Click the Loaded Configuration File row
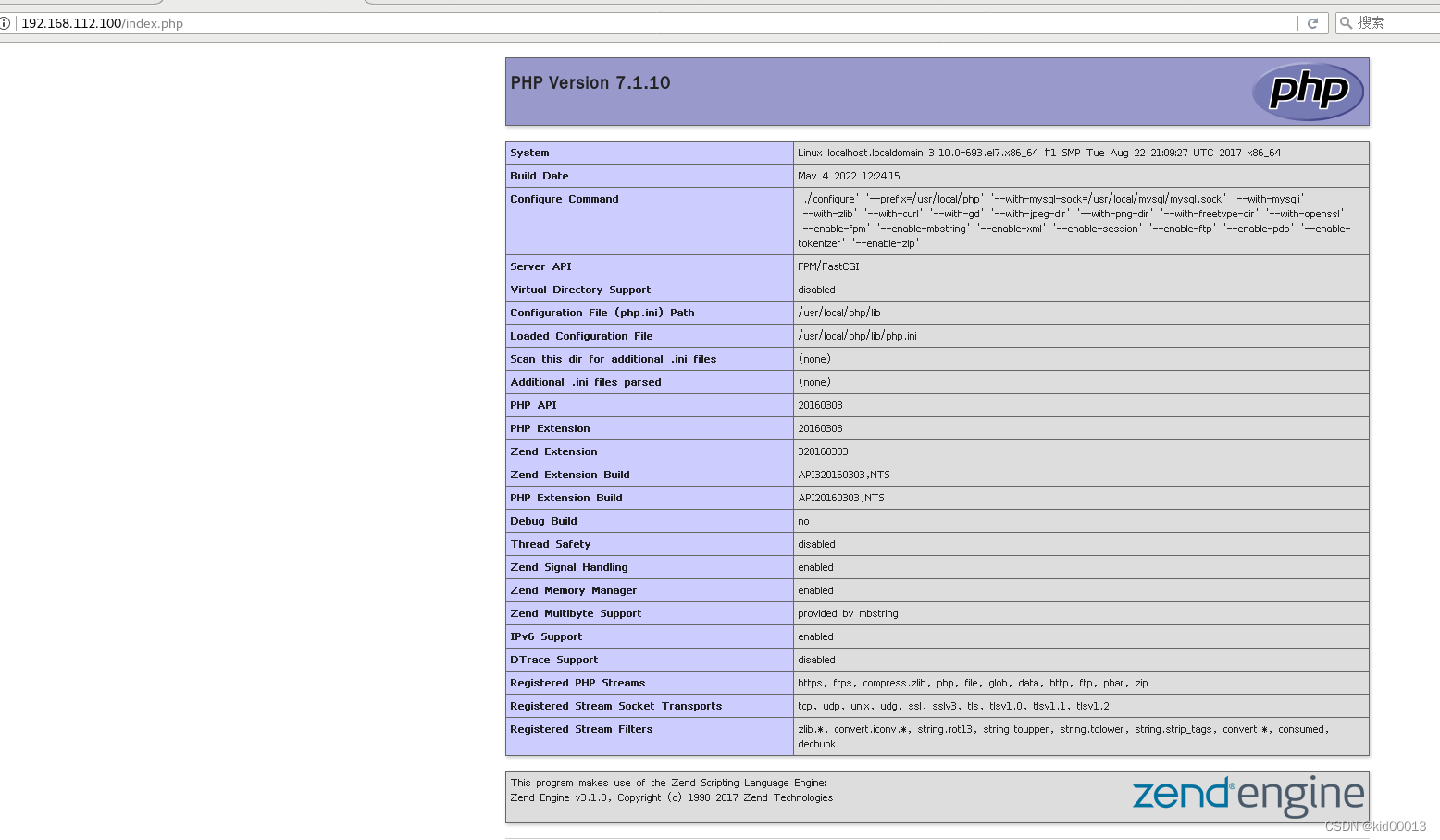This screenshot has width=1440, height=840. pos(581,336)
